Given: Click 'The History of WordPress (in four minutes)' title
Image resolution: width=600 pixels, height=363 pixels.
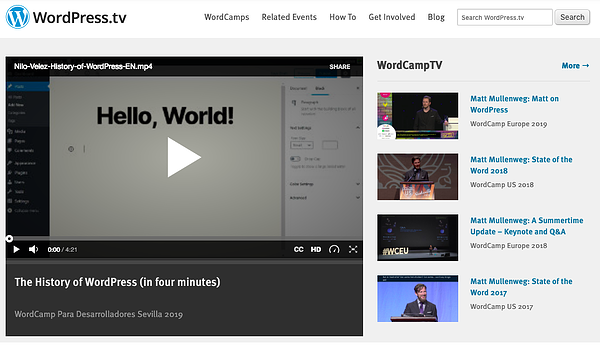Looking at the screenshot, I should (x=117, y=282).
